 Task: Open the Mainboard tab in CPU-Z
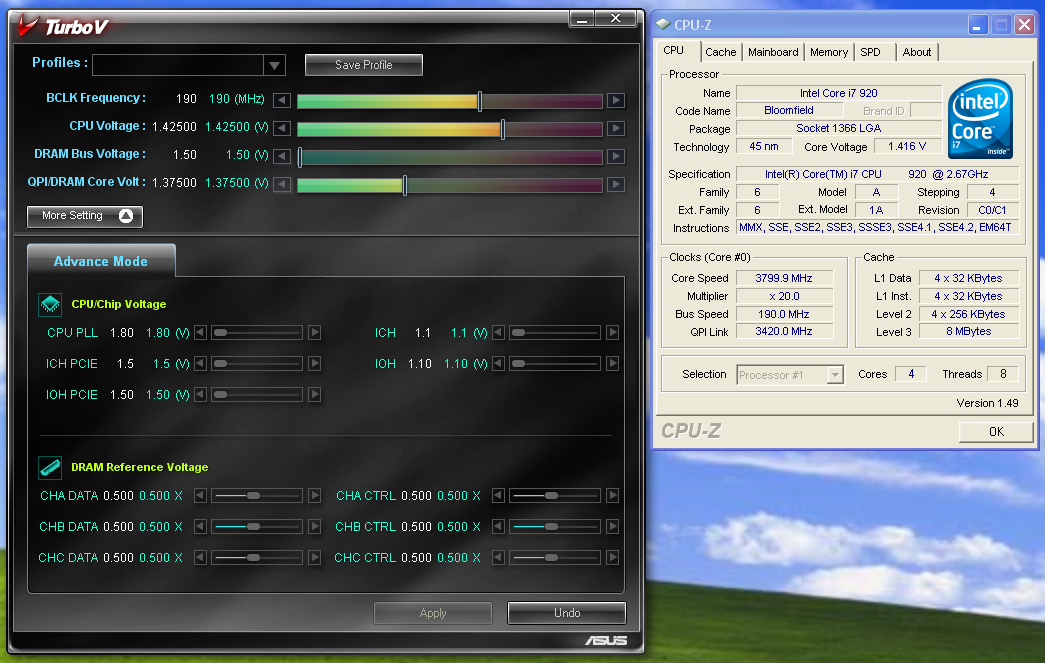(773, 52)
